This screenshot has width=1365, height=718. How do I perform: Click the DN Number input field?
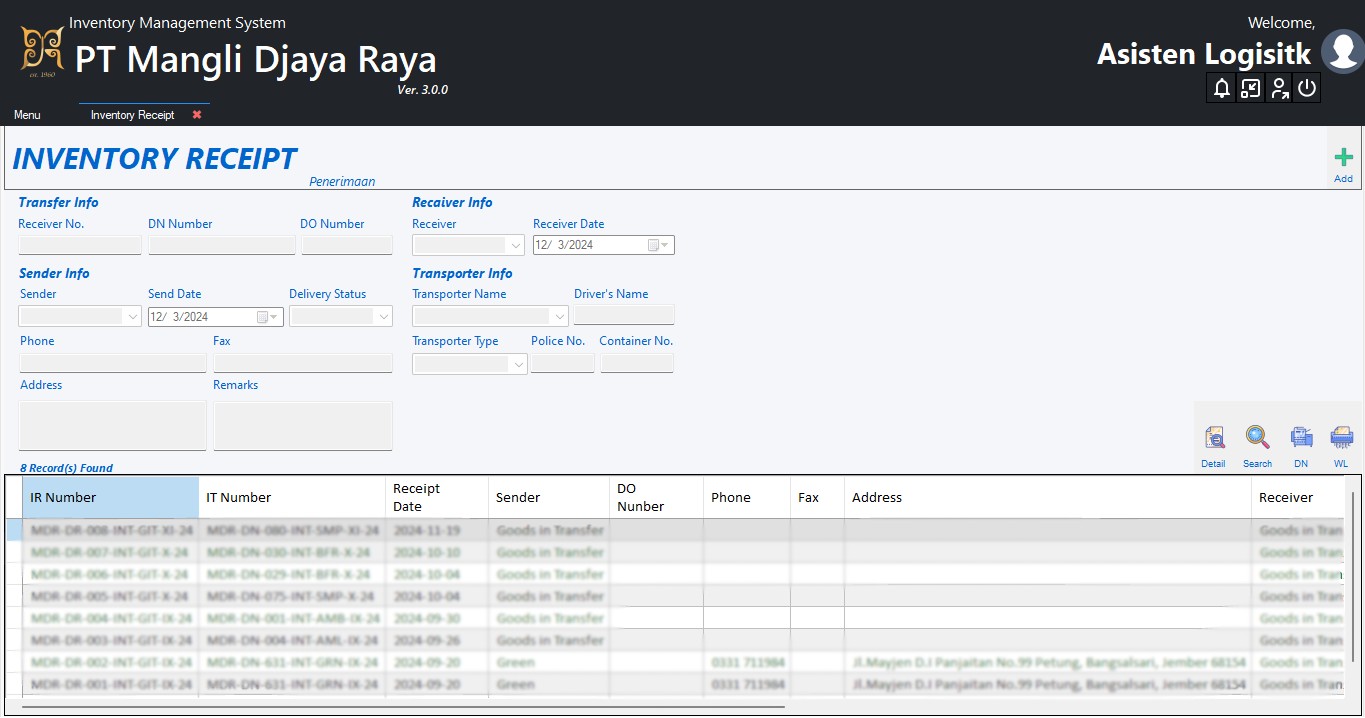pos(222,245)
